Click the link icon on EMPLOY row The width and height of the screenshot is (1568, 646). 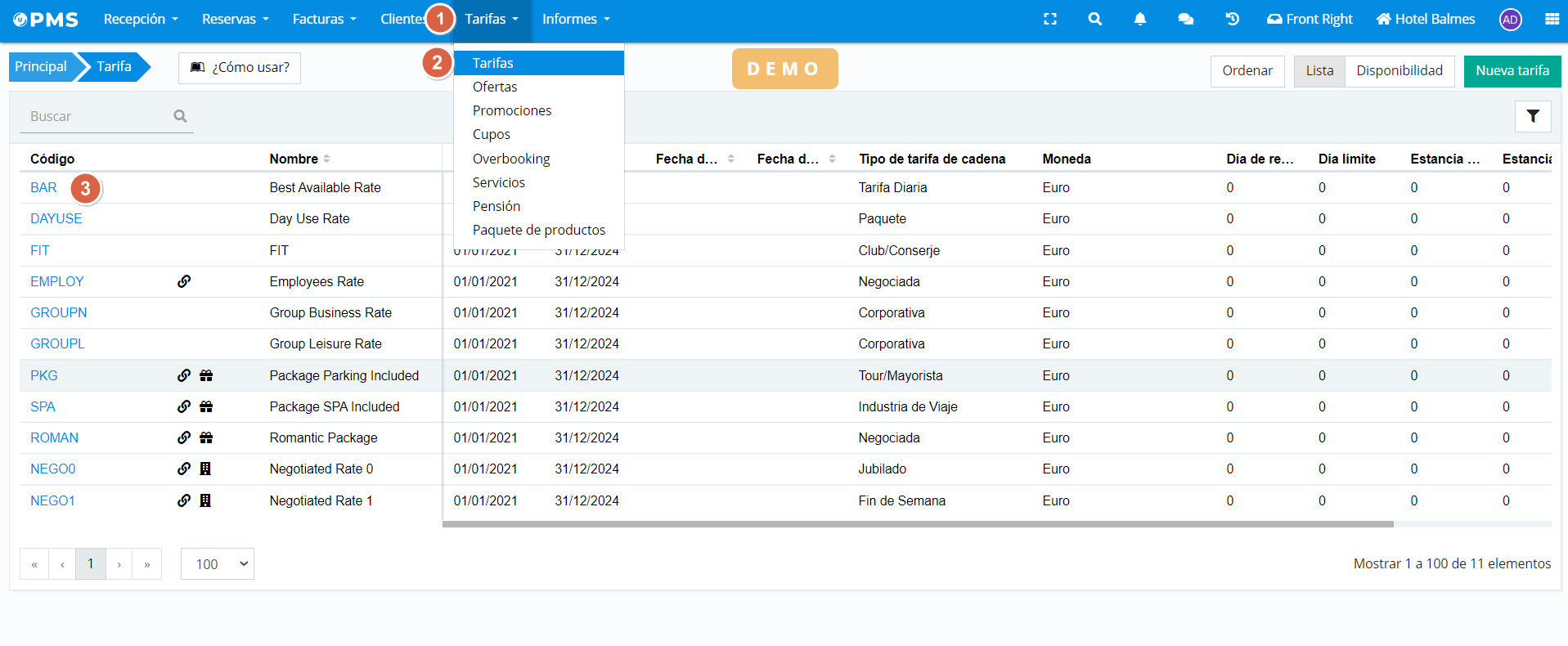pyautogui.click(x=184, y=281)
